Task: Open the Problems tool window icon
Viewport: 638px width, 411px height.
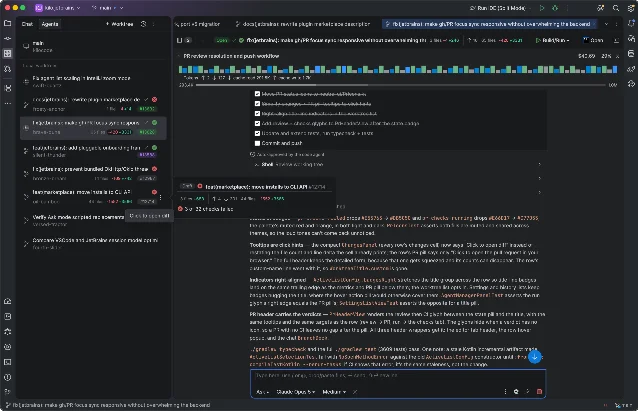Action: pos(7,377)
